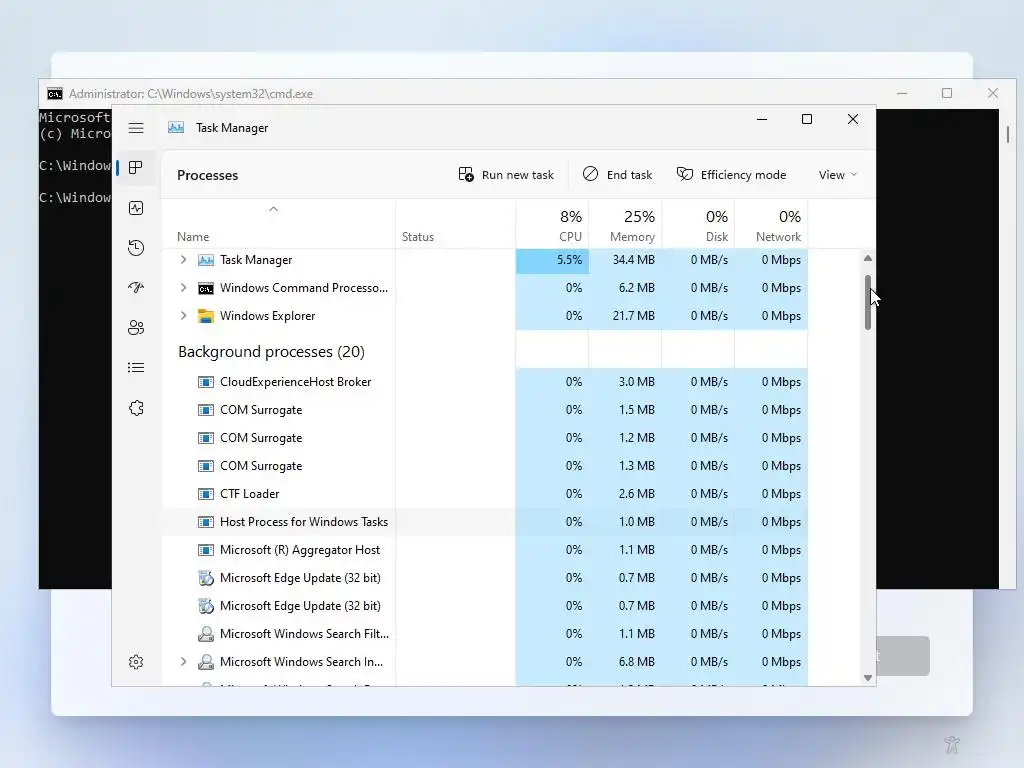Select the Processes sidebar icon

coord(136,168)
